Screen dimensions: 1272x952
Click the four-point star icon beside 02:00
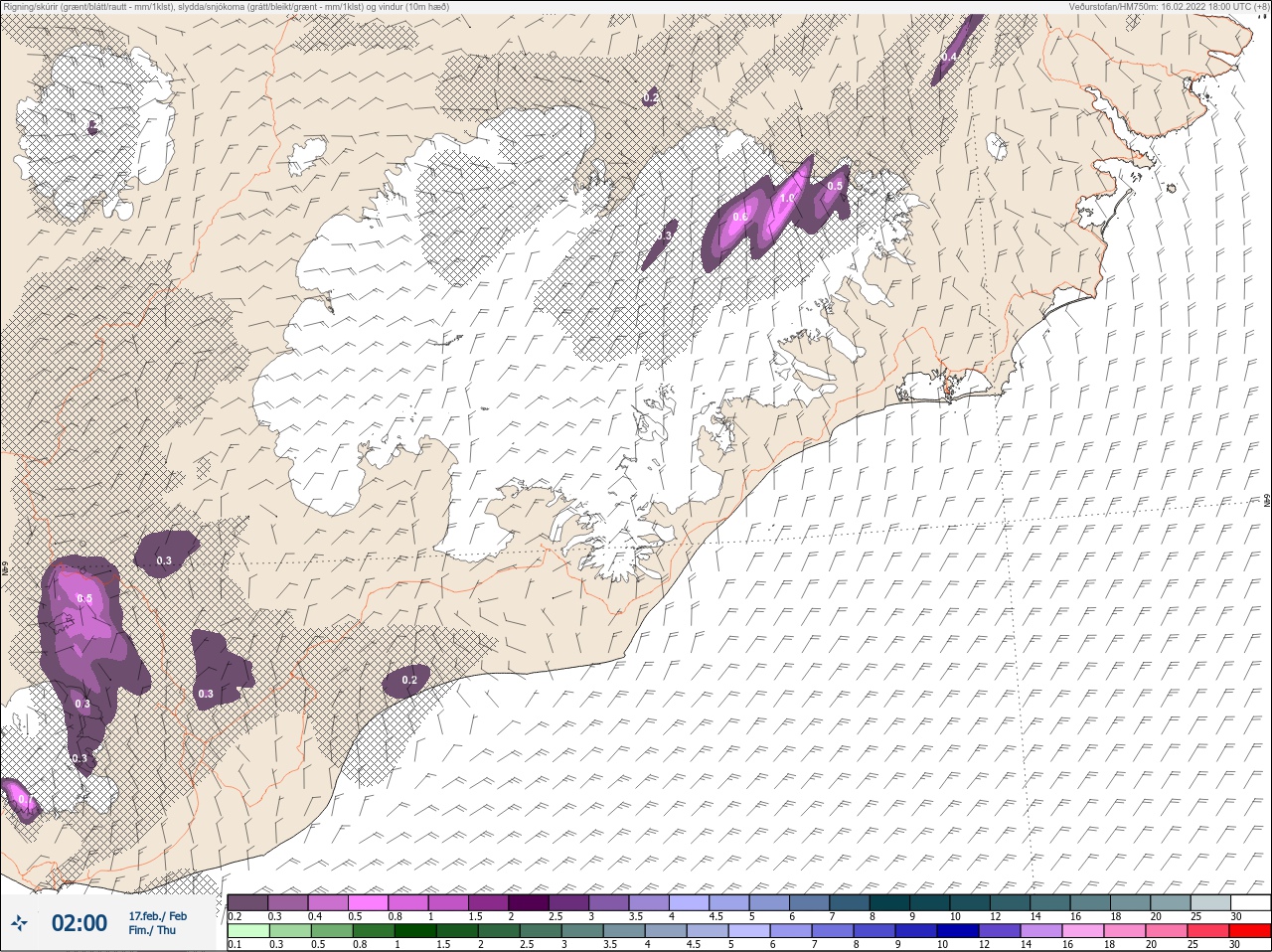(20, 923)
